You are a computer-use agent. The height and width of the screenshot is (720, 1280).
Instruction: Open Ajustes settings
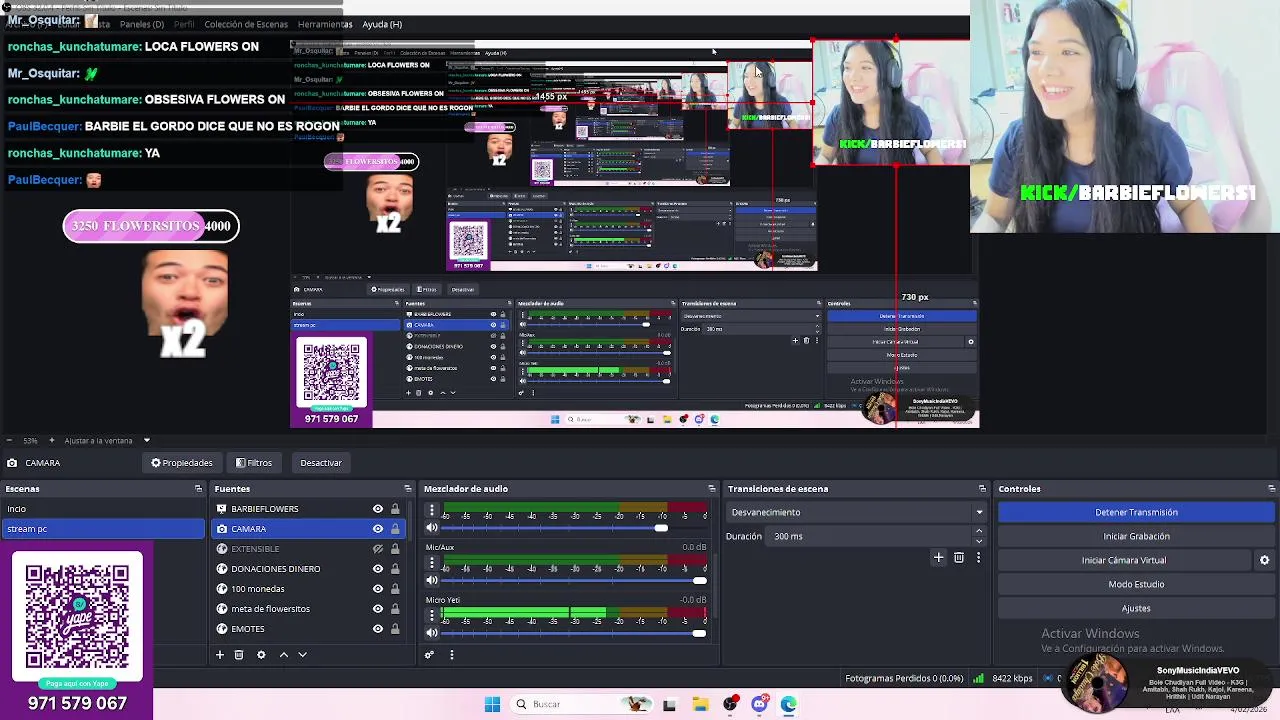(1136, 608)
